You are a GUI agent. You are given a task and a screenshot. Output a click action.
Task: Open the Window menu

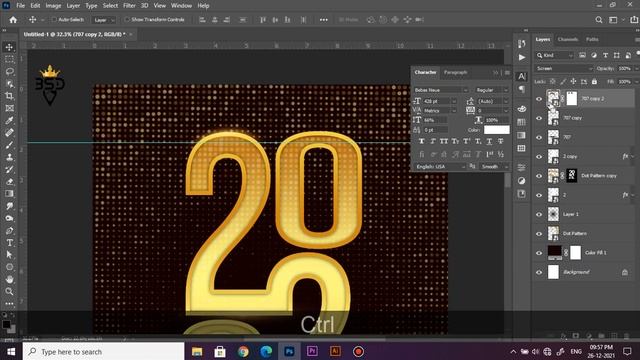181,6
